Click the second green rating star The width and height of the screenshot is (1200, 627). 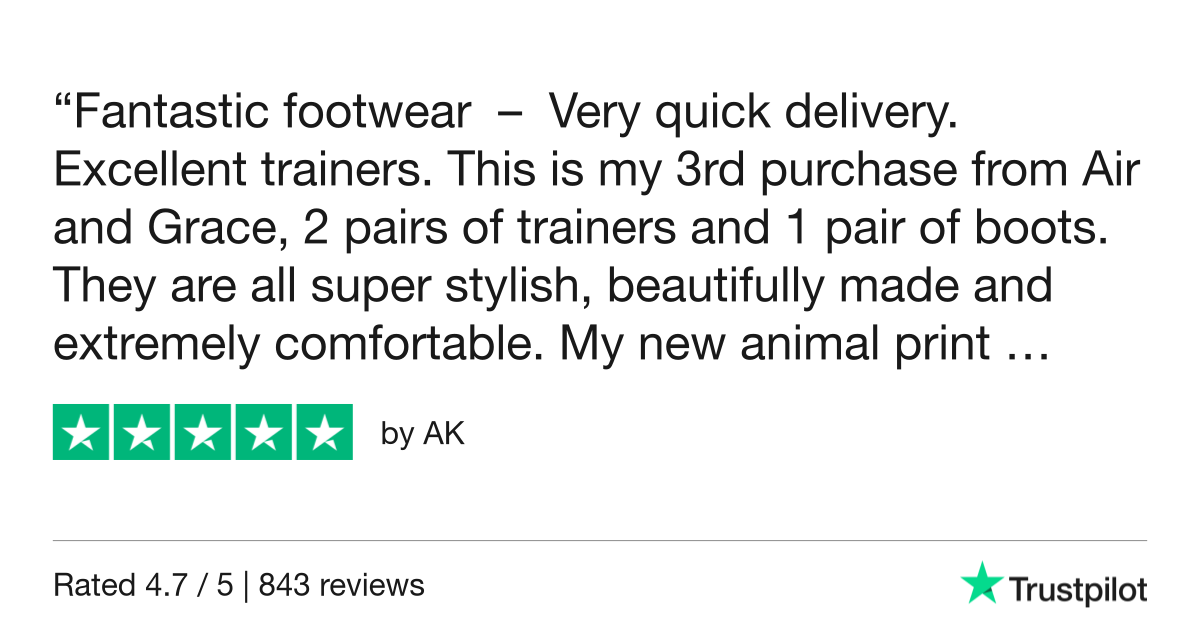click(x=142, y=433)
